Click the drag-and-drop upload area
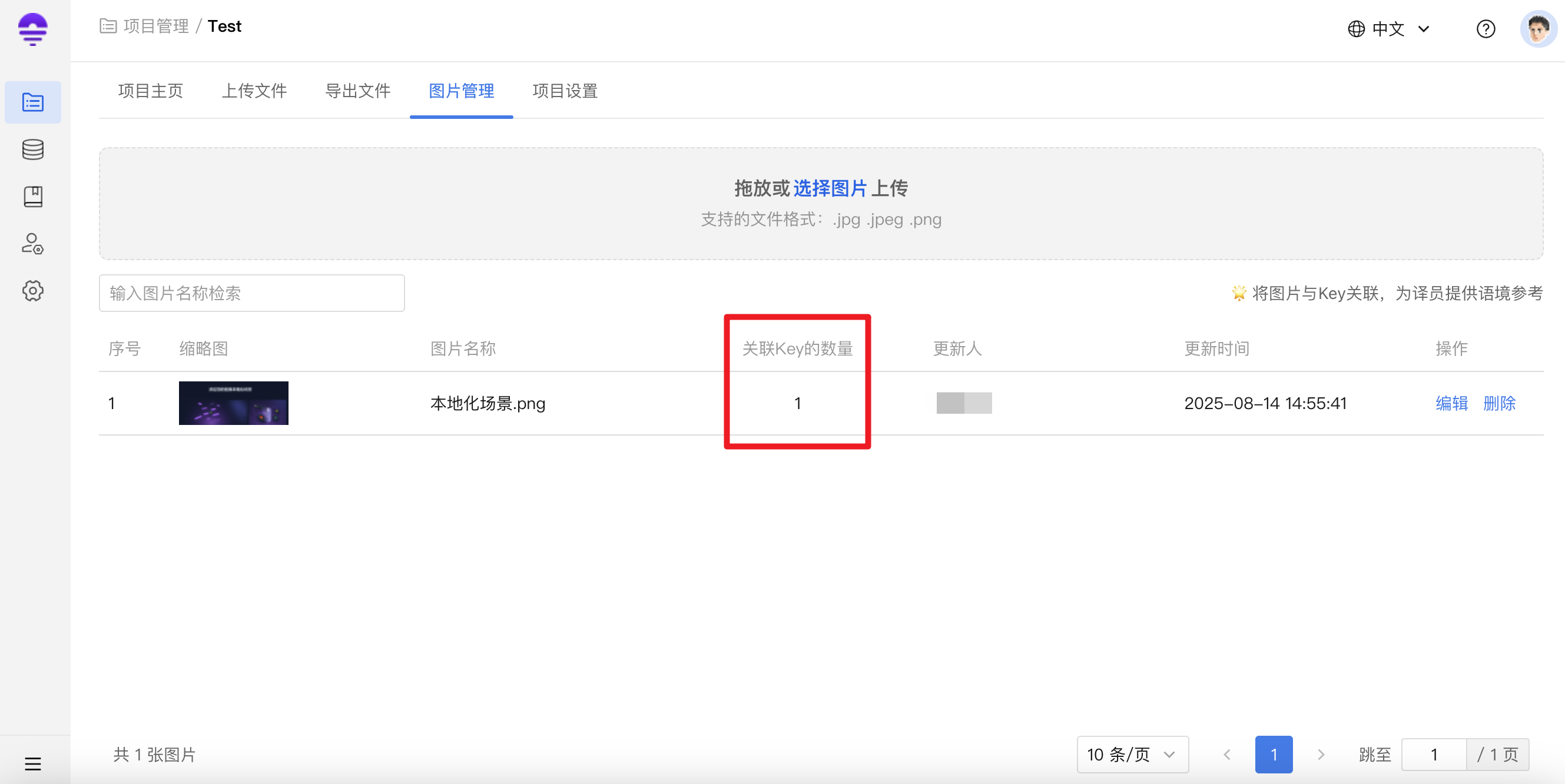 coord(821,204)
